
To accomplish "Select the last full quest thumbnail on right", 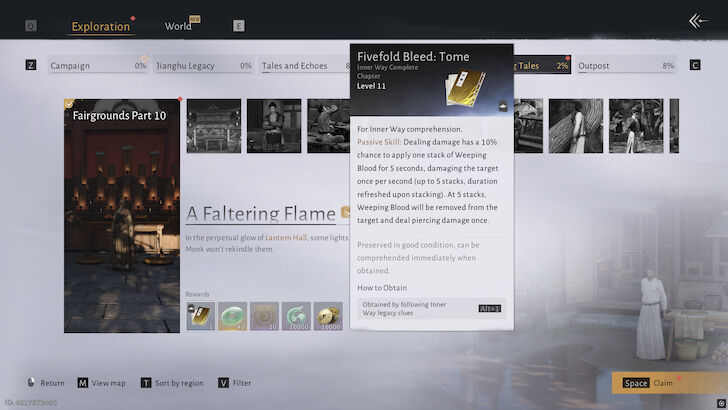I will coord(636,126).
